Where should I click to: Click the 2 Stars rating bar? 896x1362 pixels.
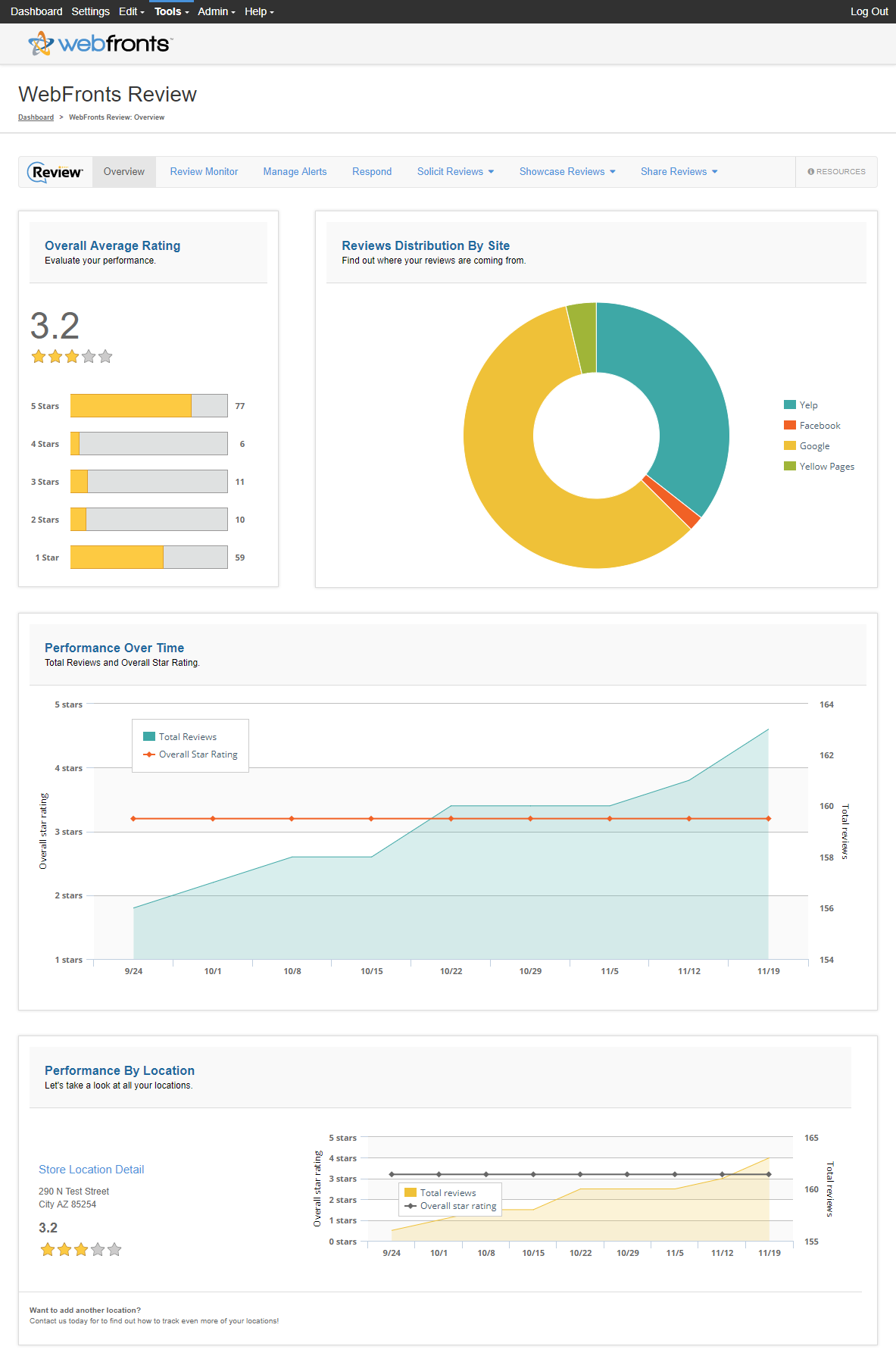pyautogui.click(x=149, y=520)
